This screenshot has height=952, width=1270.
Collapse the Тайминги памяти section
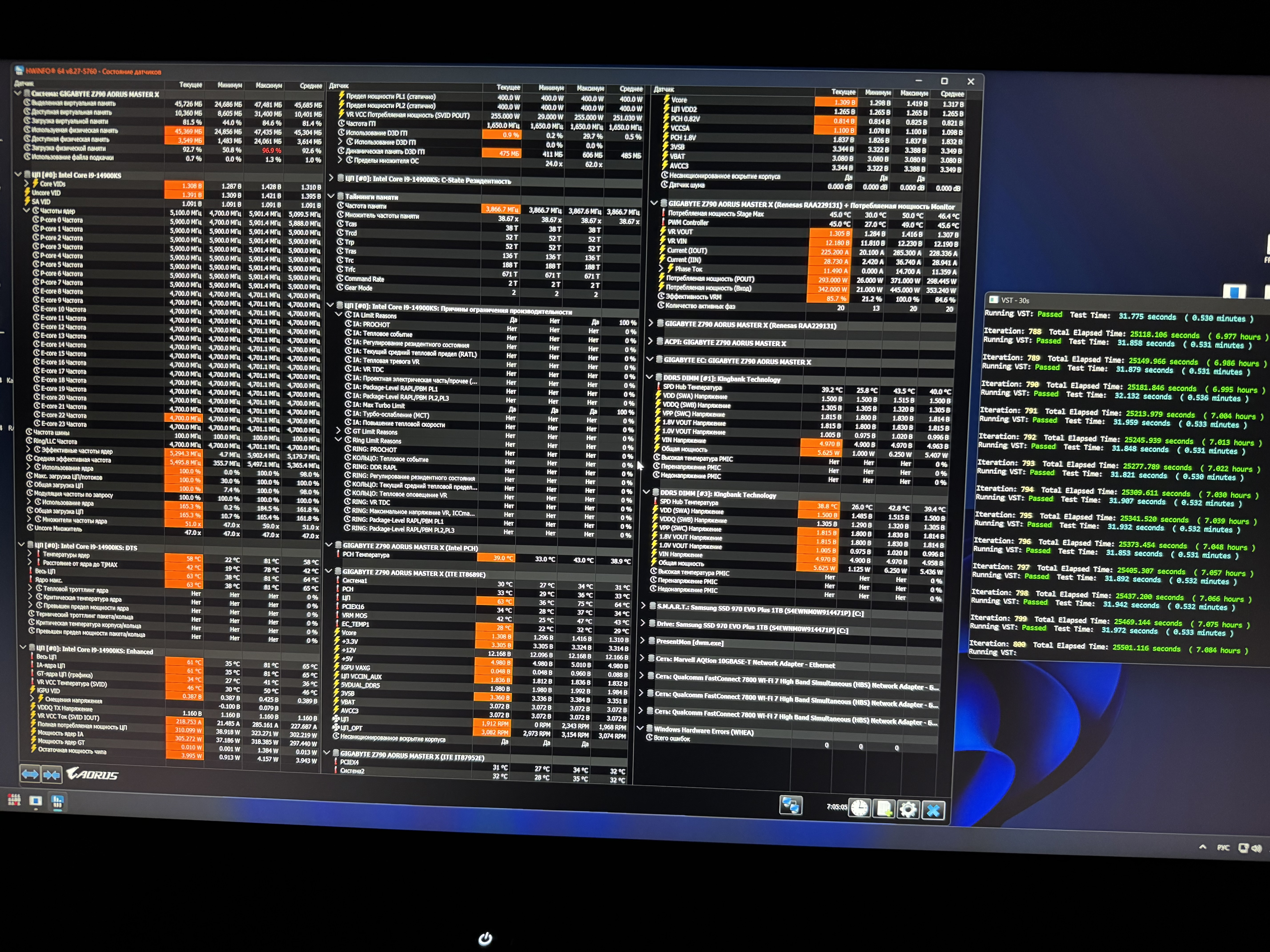coord(331,196)
